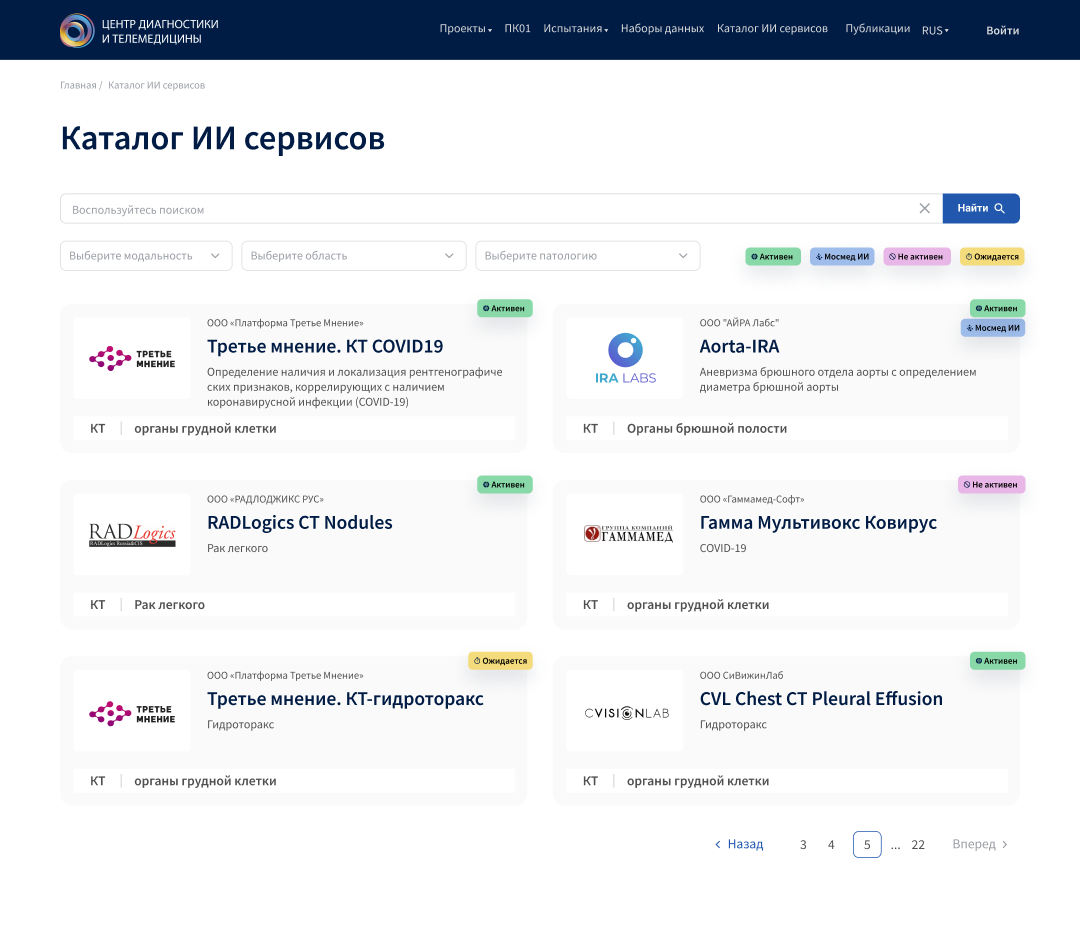Viewport: 1080px width, 939px height.
Task: Click ООО «Платформа Третье Мнение» on the COVID19 card
Action: pos(285,322)
